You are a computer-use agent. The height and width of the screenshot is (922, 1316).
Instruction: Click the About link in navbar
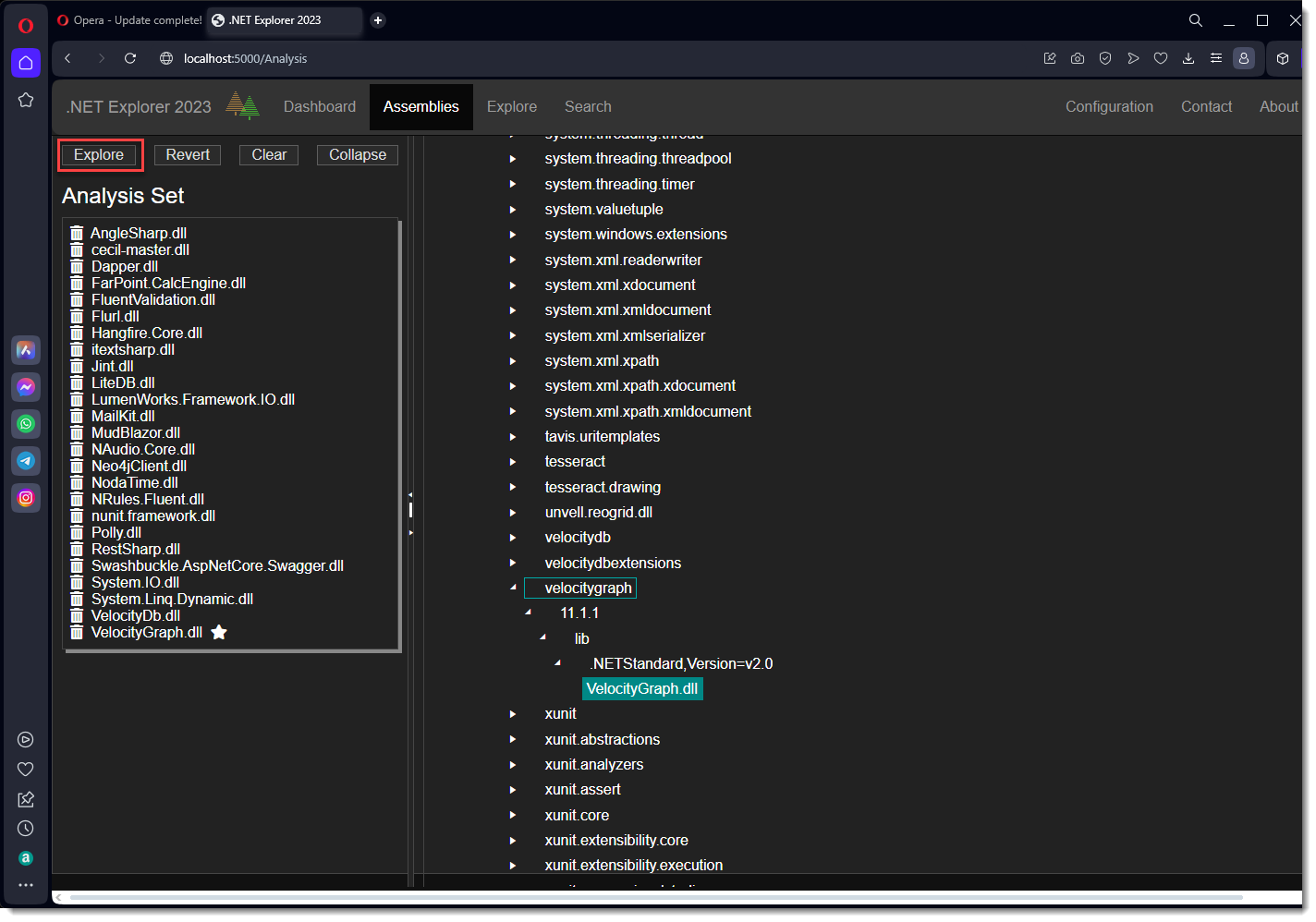click(1278, 106)
